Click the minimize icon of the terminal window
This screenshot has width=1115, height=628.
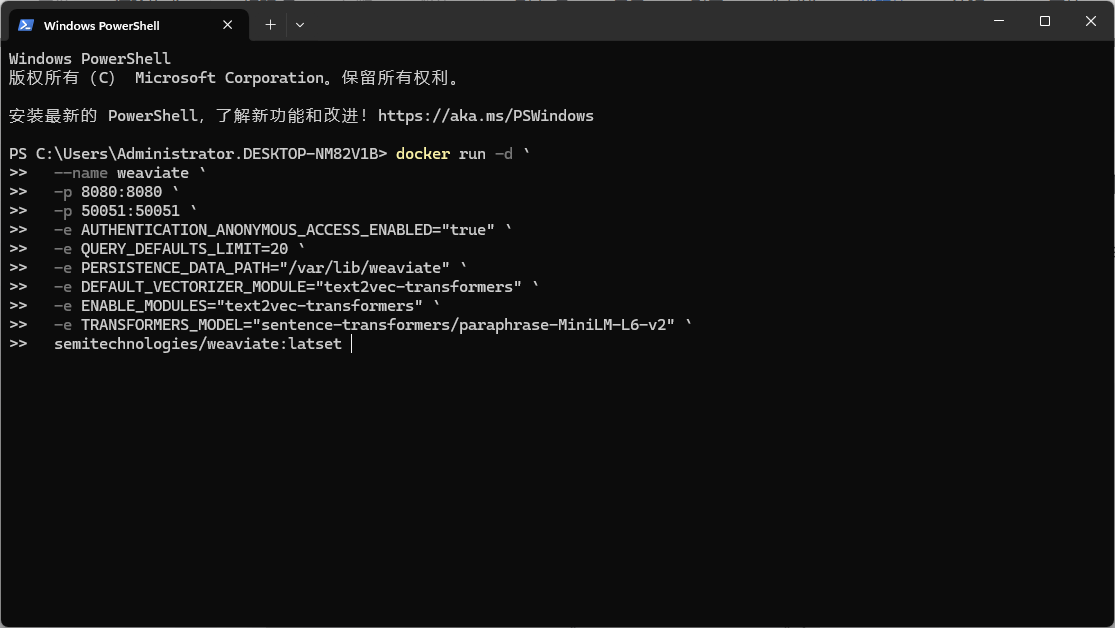click(999, 21)
